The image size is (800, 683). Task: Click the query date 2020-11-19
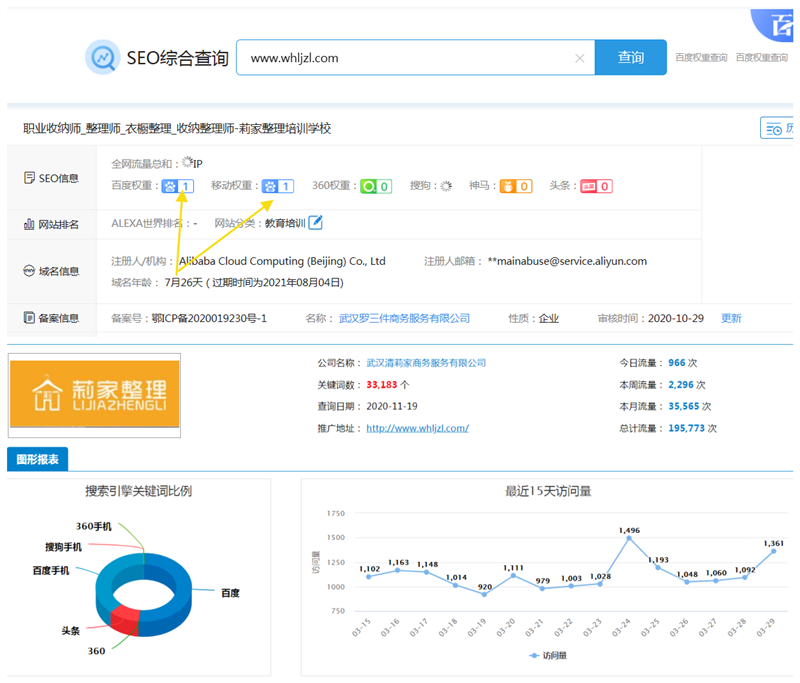pyautogui.click(x=392, y=406)
